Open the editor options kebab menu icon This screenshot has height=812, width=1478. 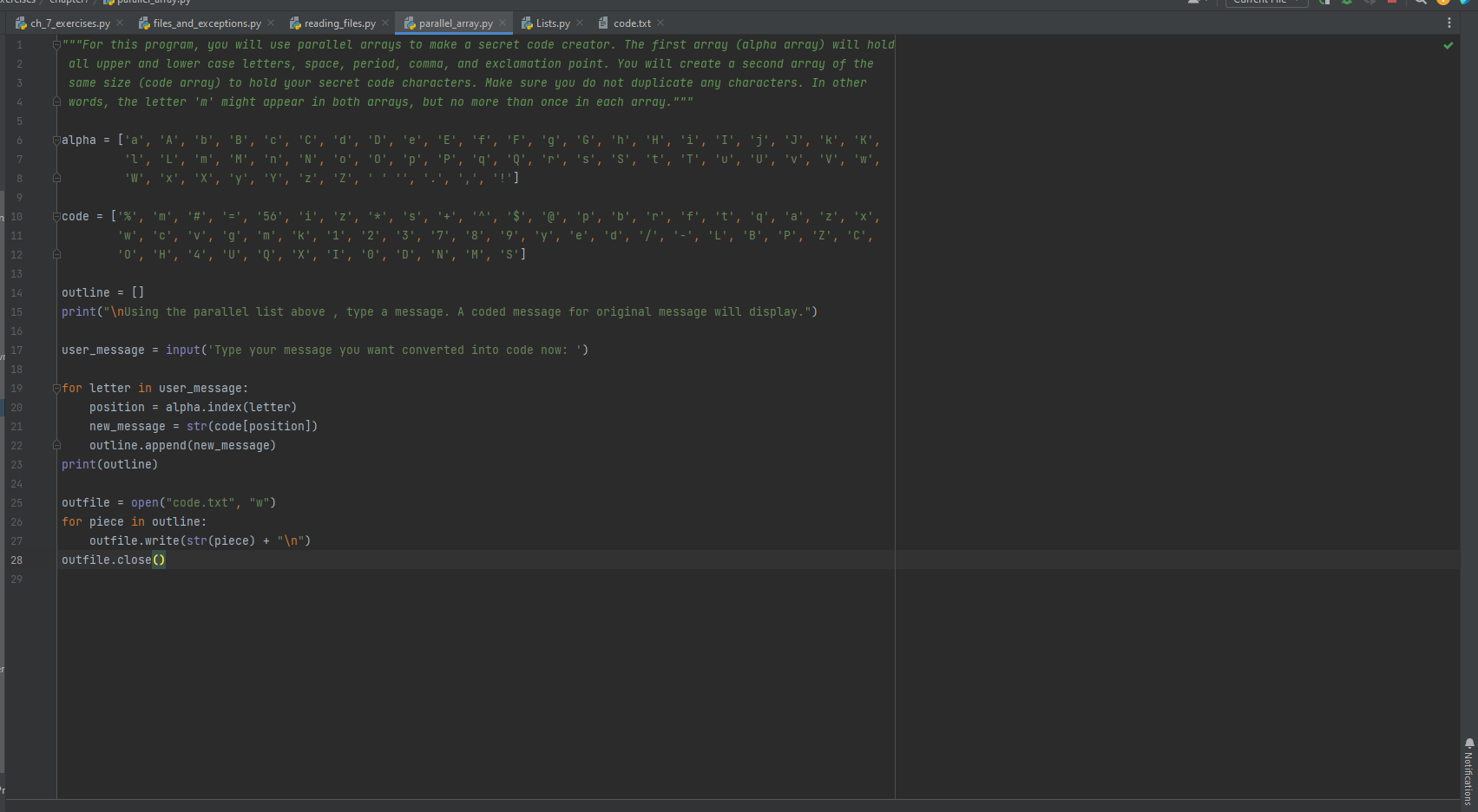click(x=1448, y=23)
